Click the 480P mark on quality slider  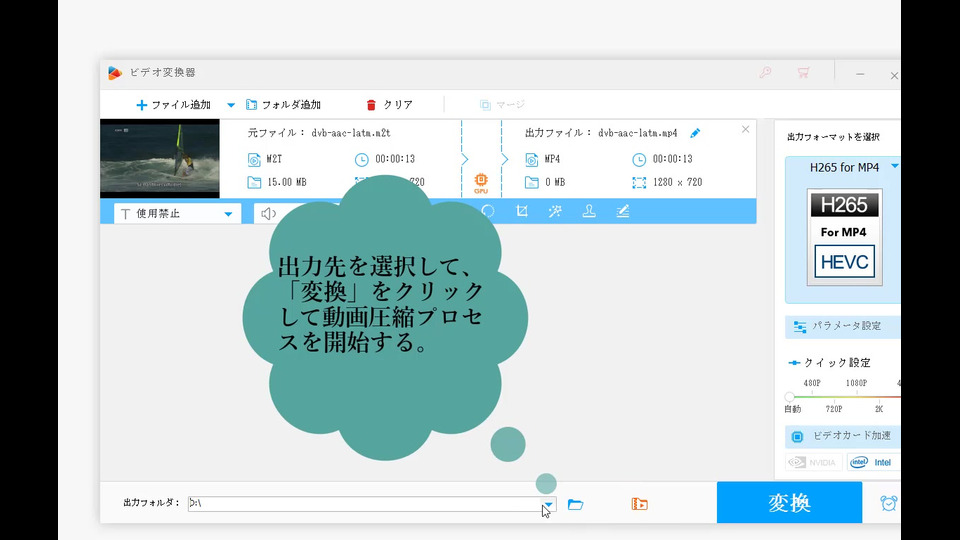[812, 383]
